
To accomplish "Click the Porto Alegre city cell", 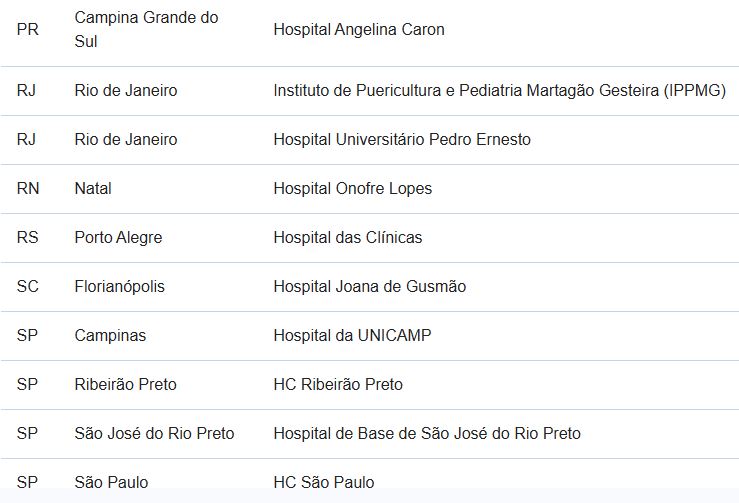I will click(118, 237).
